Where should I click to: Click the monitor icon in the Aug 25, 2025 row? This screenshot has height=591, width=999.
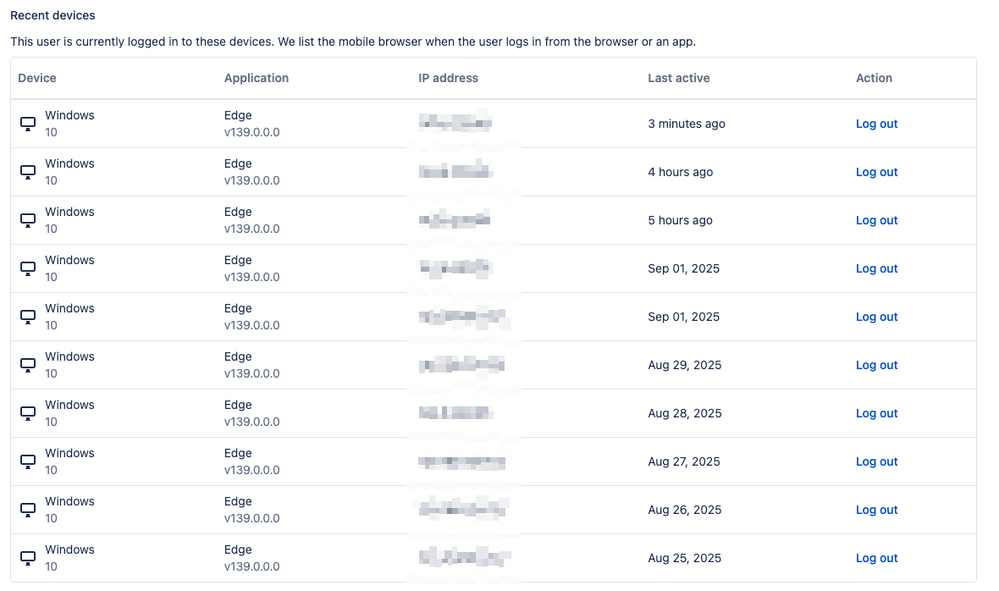(28, 558)
